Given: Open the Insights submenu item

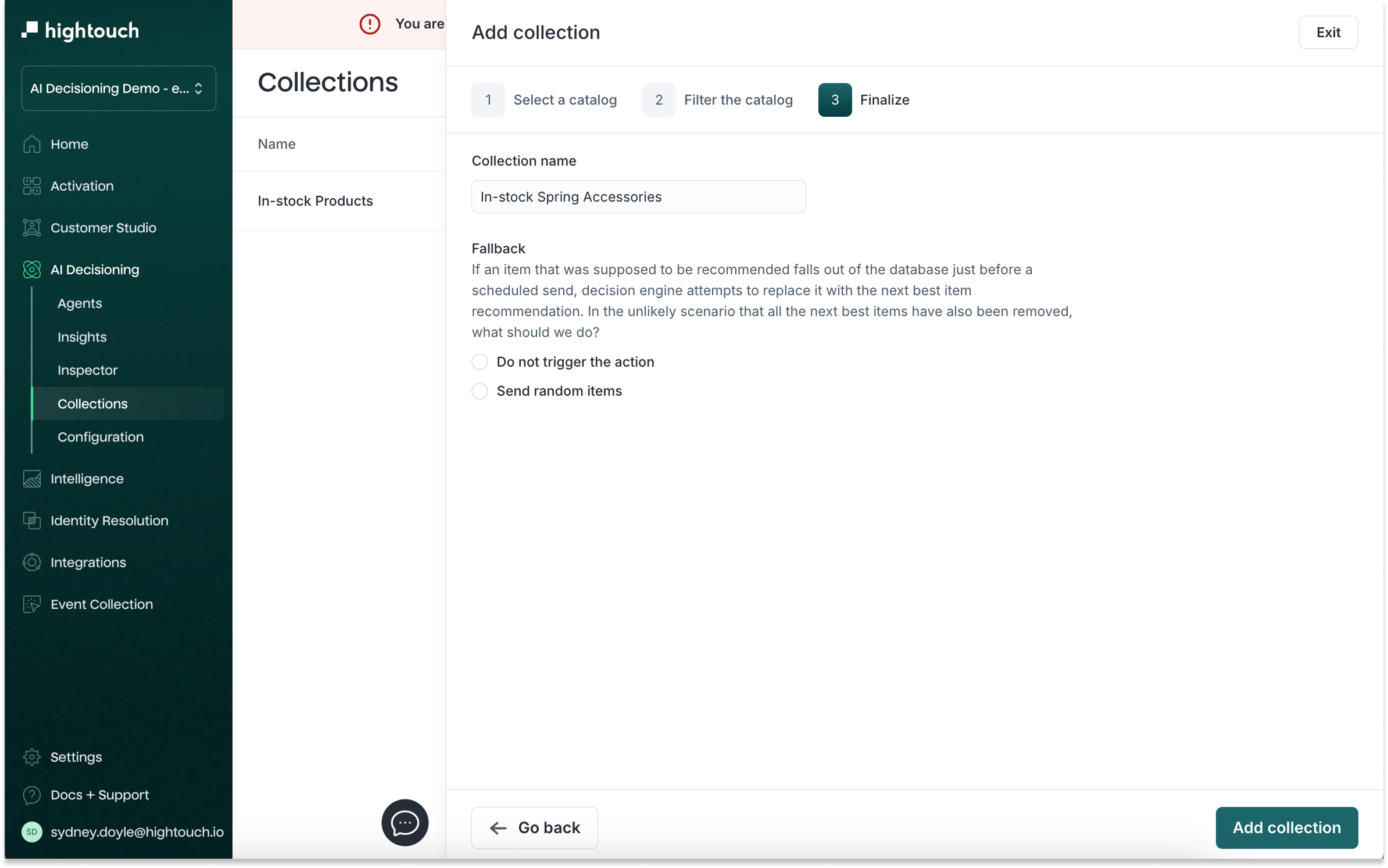Looking at the screenshot, I should 82,337.
